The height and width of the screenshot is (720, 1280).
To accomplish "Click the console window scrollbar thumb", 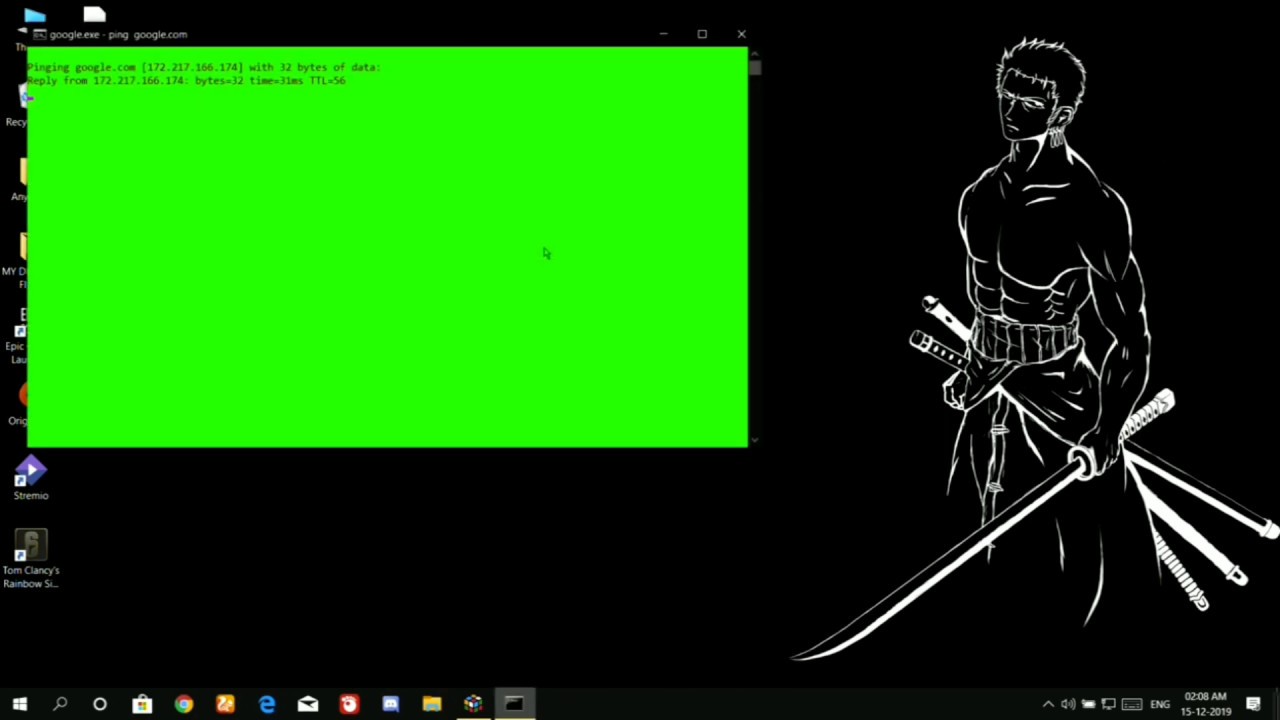I will (x=755, y=67).
